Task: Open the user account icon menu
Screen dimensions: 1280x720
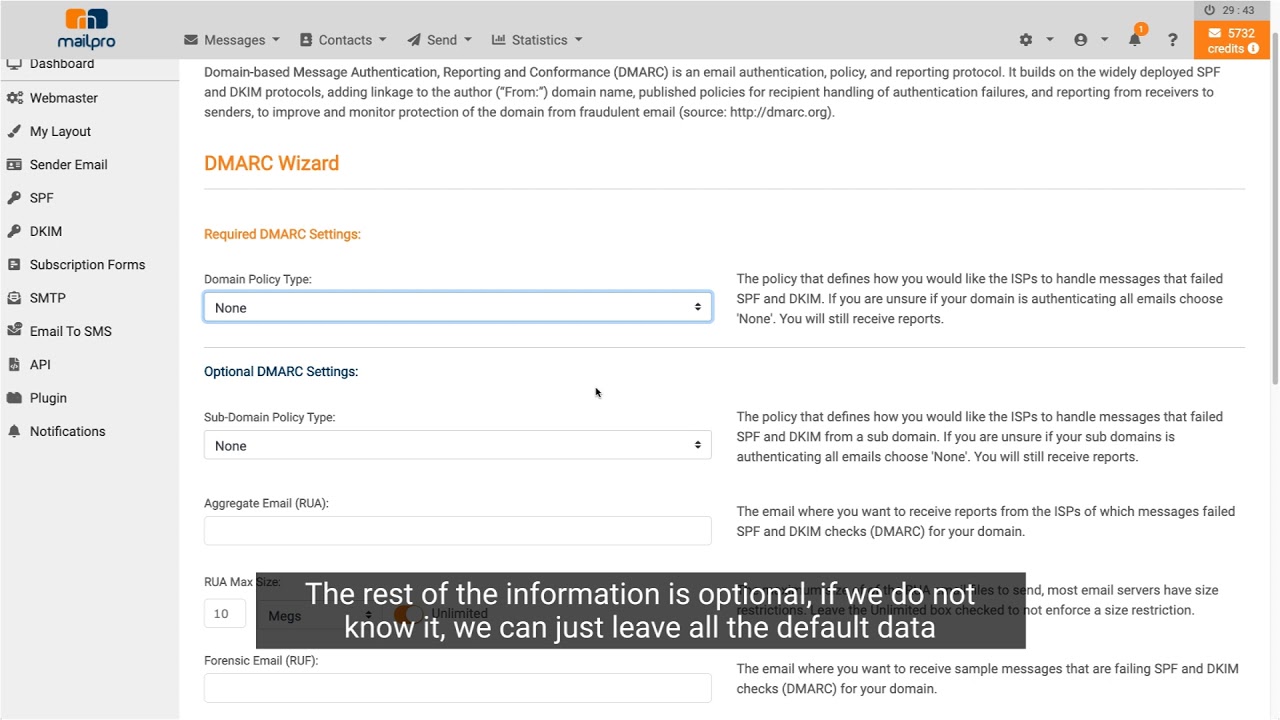Action: click(x=1080, y=40)
